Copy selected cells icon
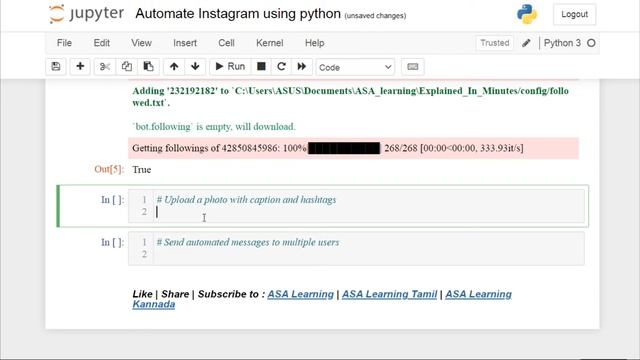Image resolution: width=640 pixels, height=360 pixels. pos(127,67)
